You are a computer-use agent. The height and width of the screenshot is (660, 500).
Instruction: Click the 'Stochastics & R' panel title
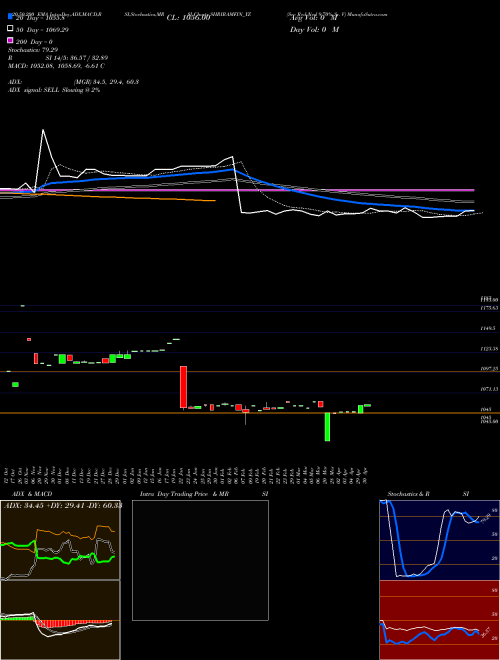pos(408,494)
